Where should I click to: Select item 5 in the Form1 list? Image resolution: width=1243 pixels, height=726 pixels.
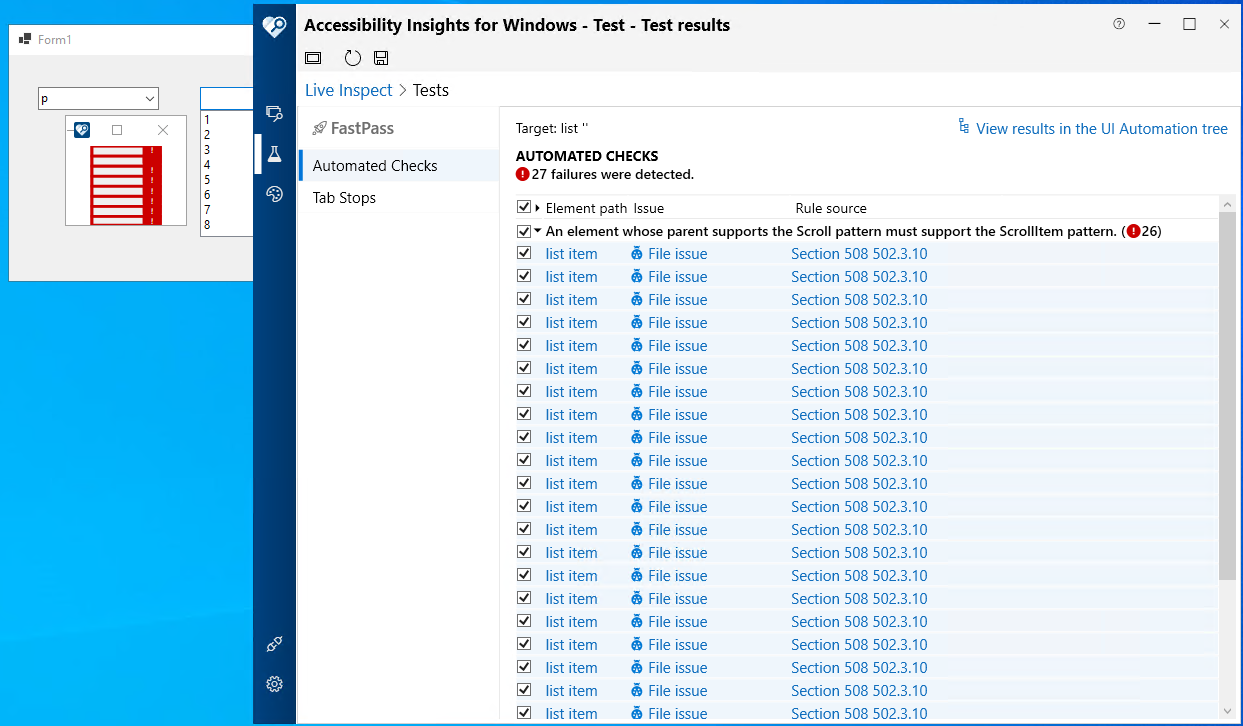click(x=227, y=179)
